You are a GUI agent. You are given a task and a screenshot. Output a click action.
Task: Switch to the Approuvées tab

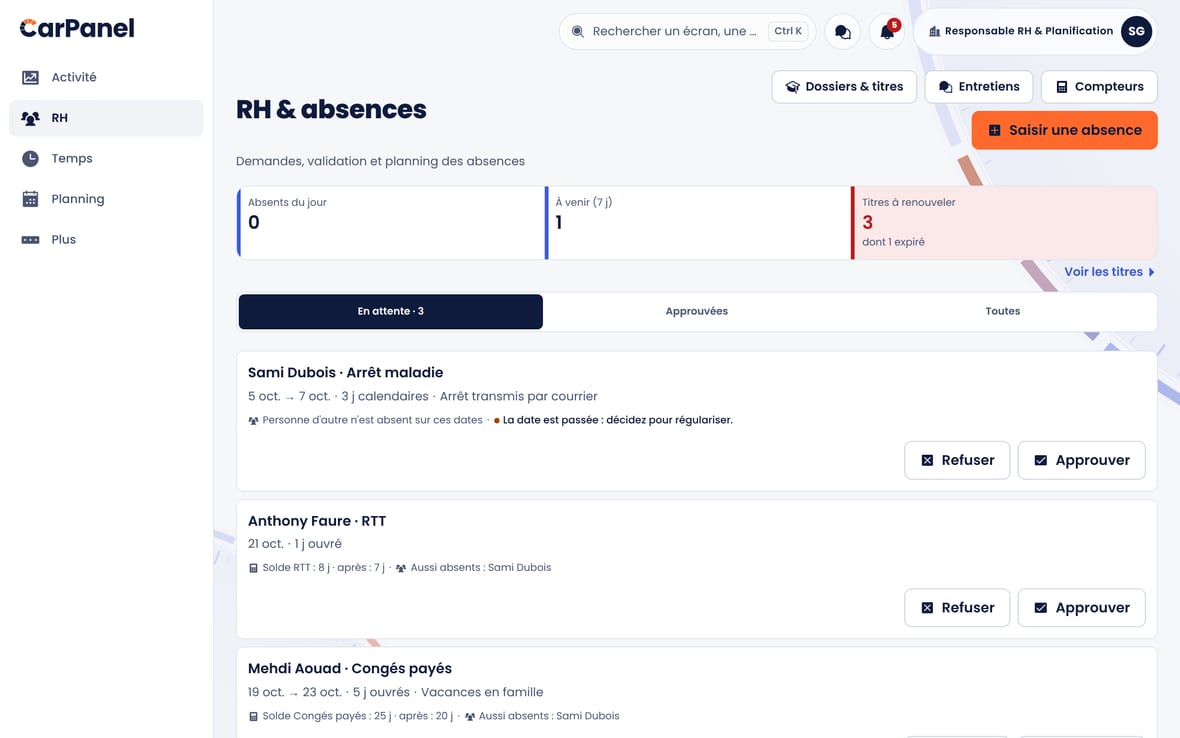click(697, 311)
